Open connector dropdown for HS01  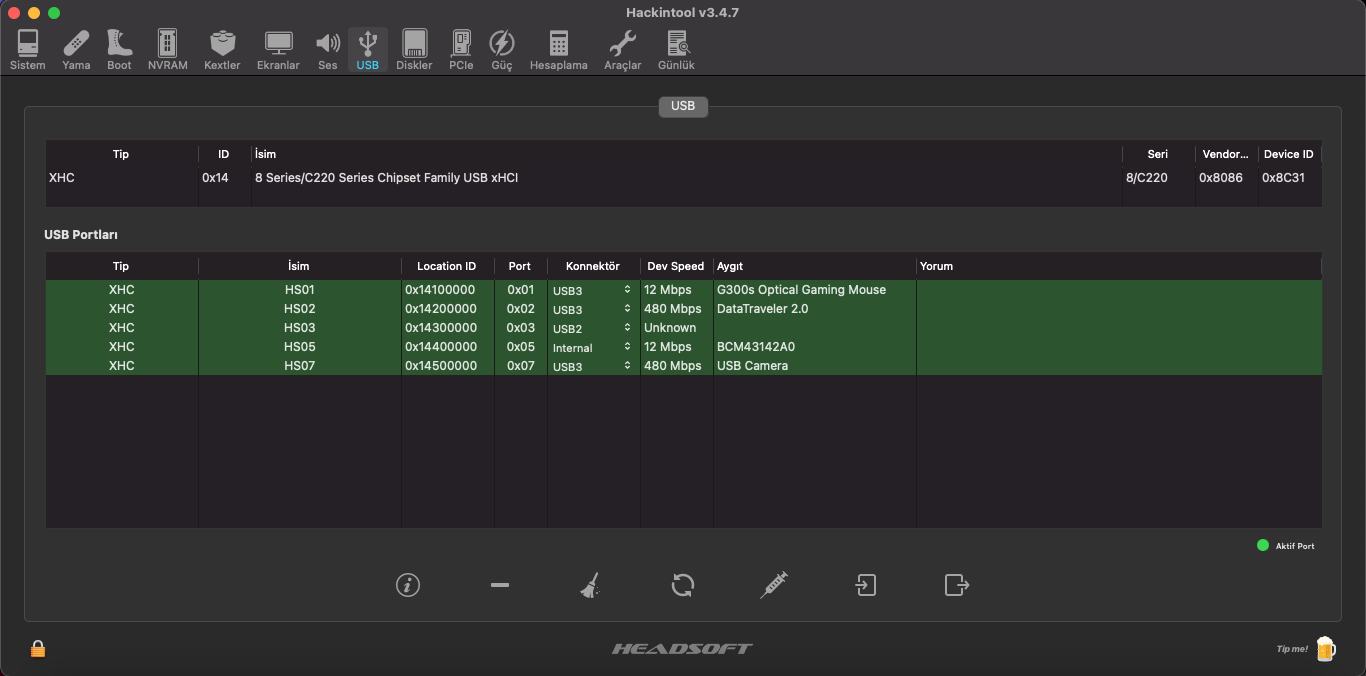coord(593,290)
